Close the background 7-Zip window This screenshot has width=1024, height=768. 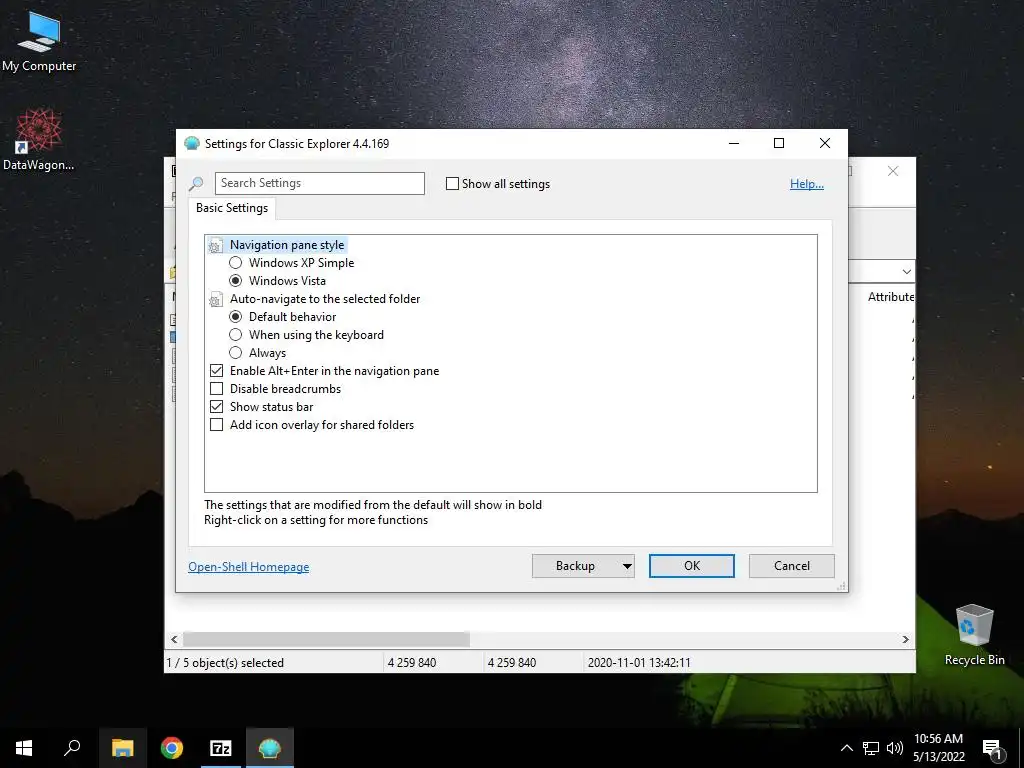[893, 171]
